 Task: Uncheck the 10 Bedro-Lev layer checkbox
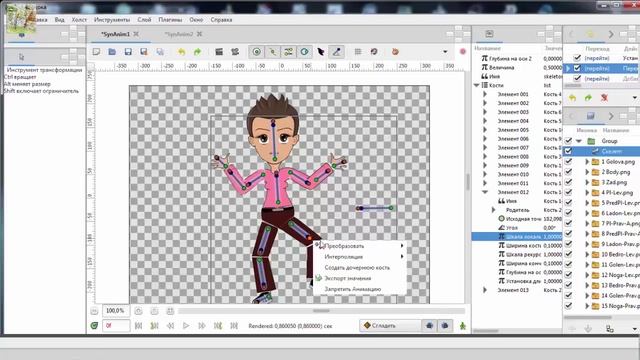[568, 254]
